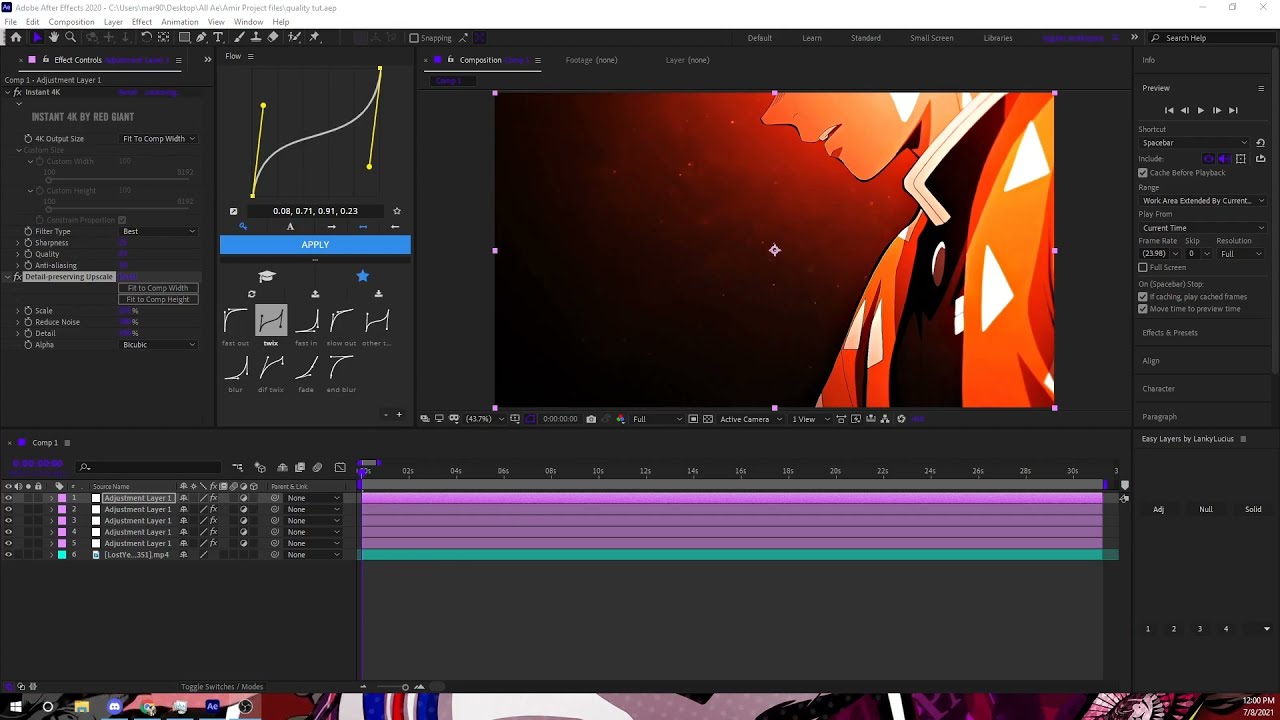Image resolution: width=1280 pixels, height=720 pixels.
Task: Select the 'twix' curve preset
Action: (x=271, y=320)
